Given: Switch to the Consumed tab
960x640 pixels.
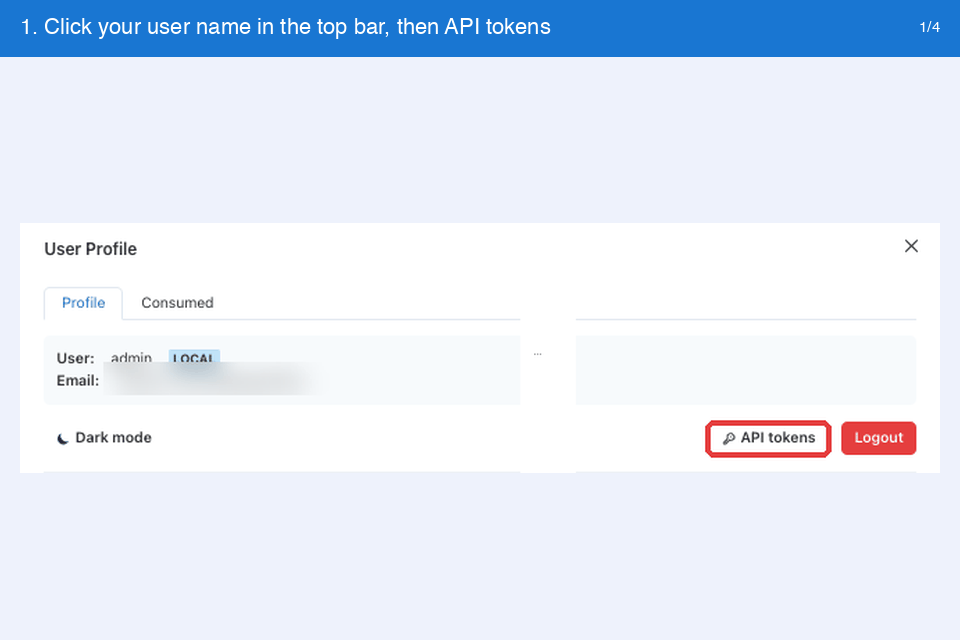Looking at the screenshot, I should pos(177,303).
